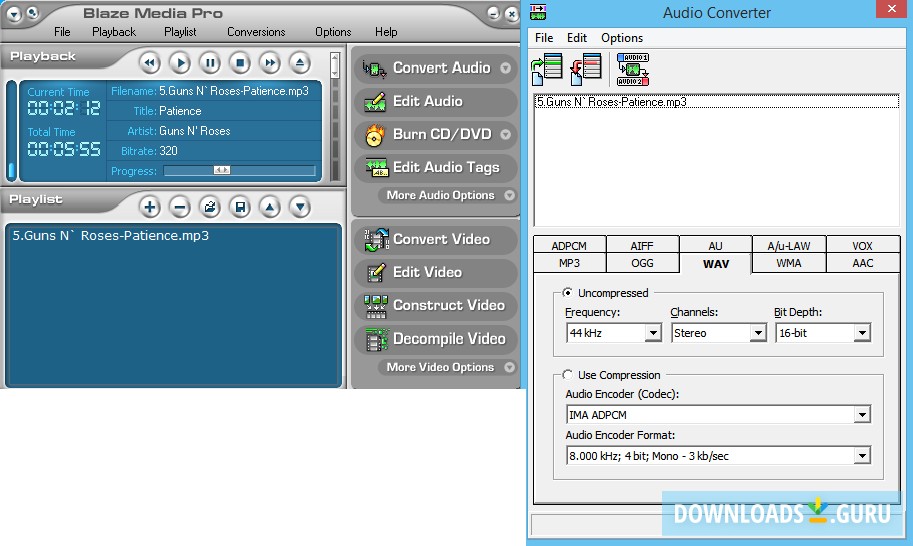Switch to the MP3 format tab
The width and height of the screenshot is (913, 546).
(x=569, y=263)
